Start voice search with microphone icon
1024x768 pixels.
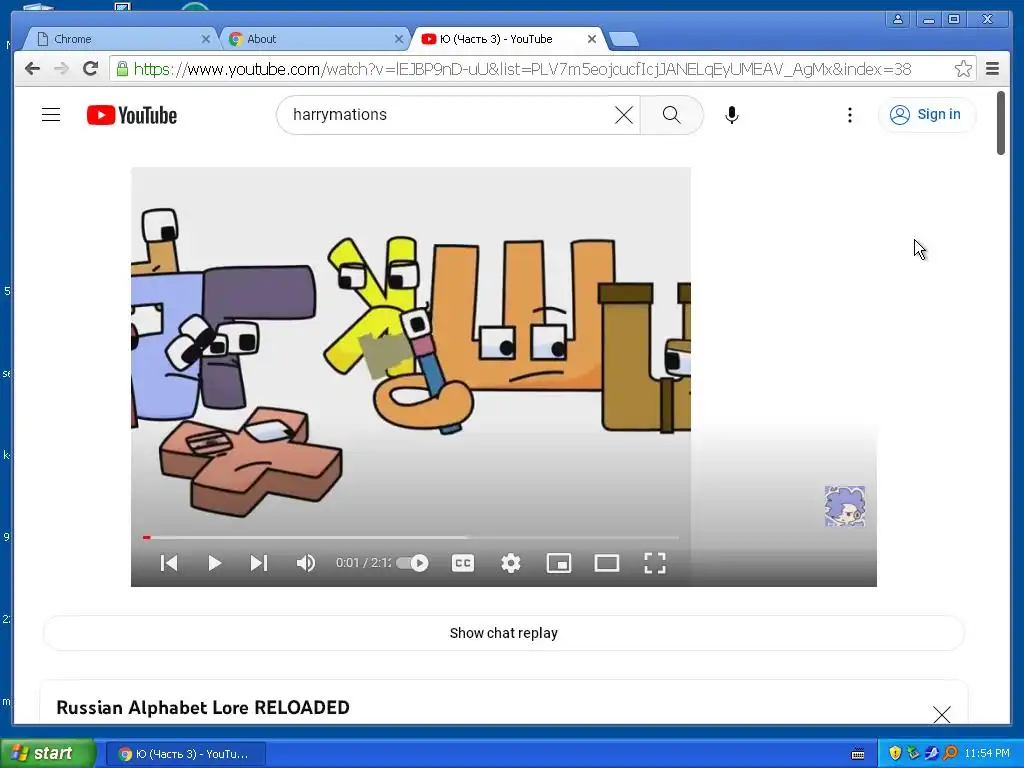(x=731, y=115)
